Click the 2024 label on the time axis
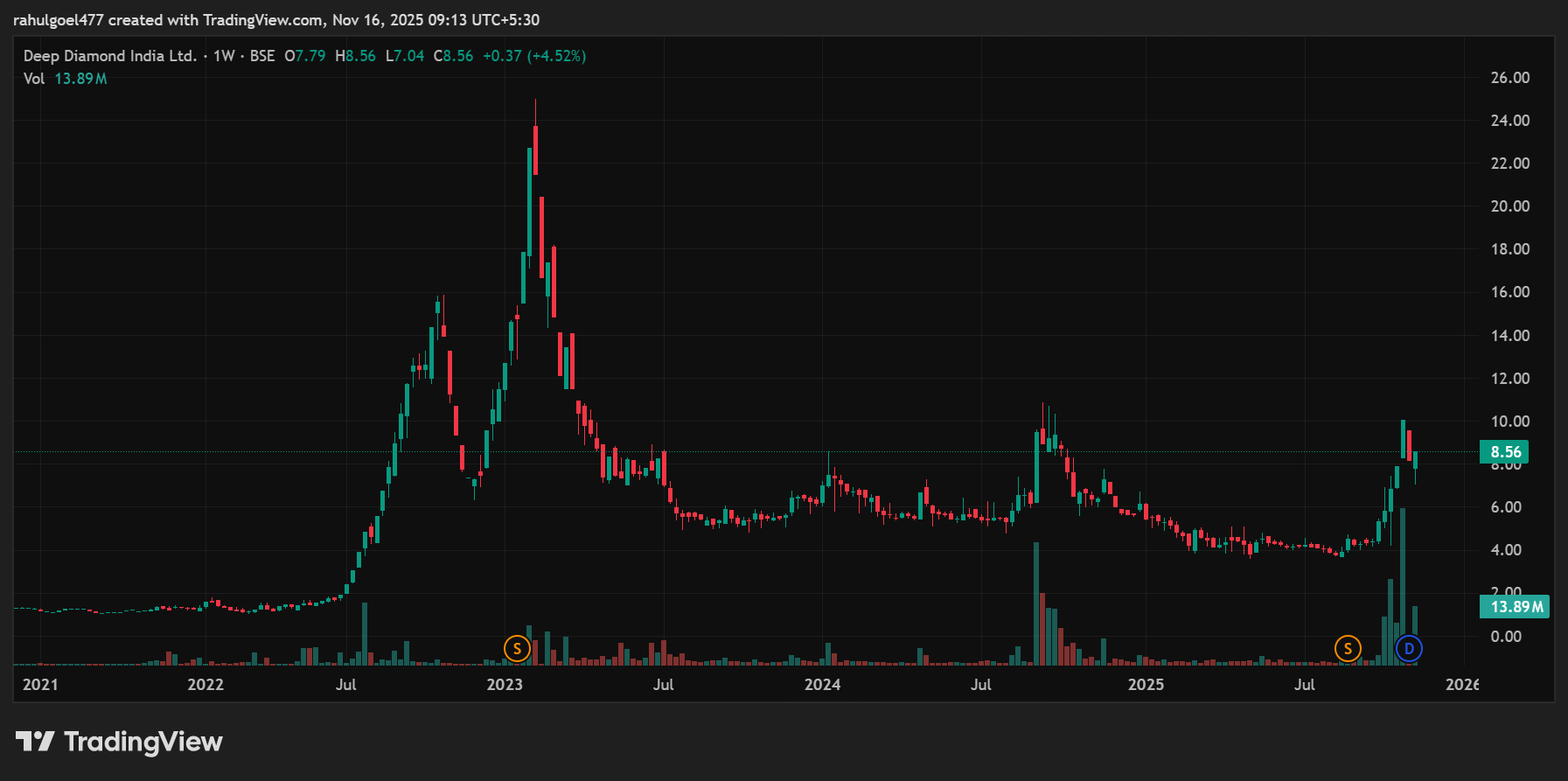 (822, 685)
